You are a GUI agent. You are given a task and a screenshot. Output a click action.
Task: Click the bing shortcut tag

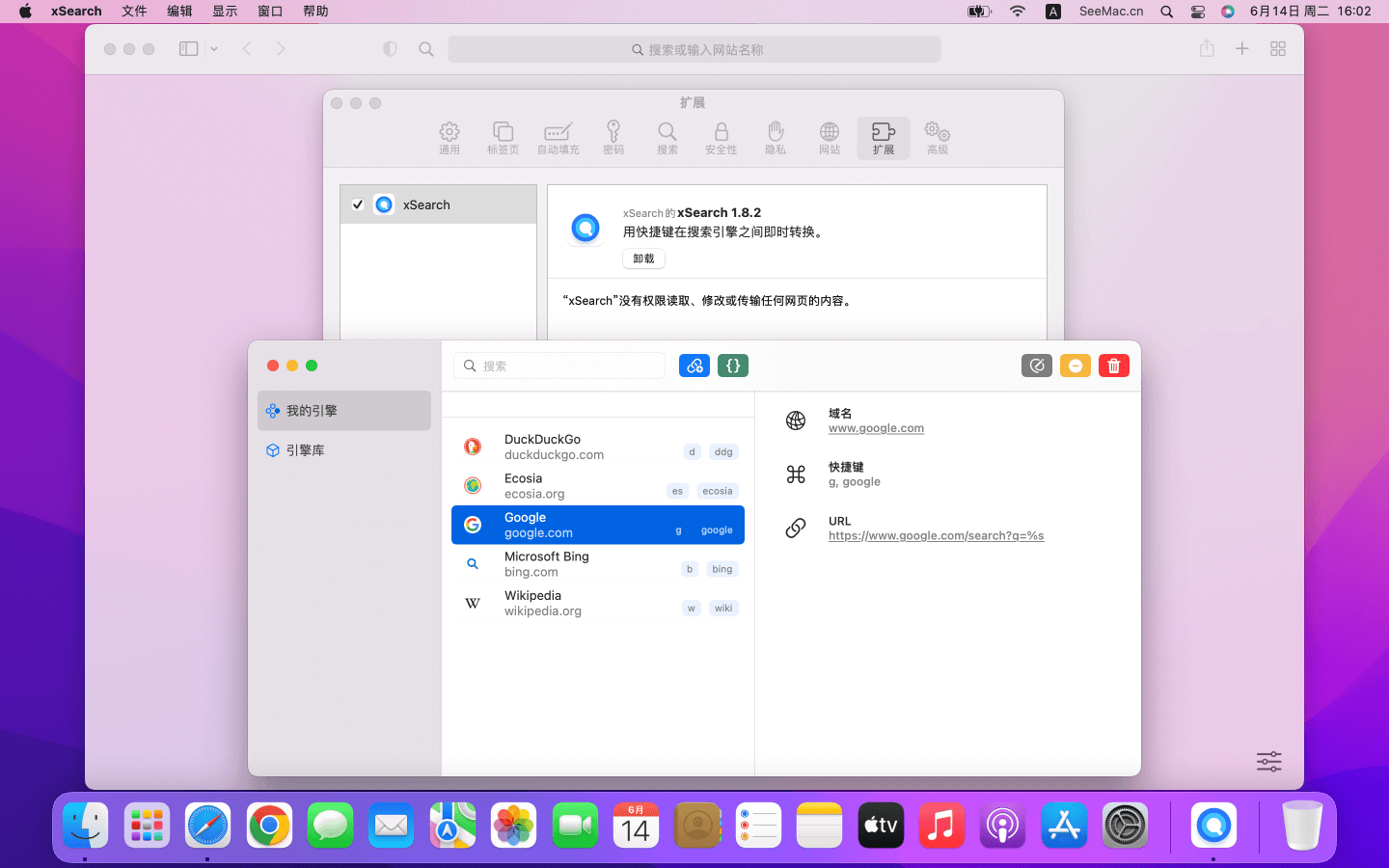(722, 569)
